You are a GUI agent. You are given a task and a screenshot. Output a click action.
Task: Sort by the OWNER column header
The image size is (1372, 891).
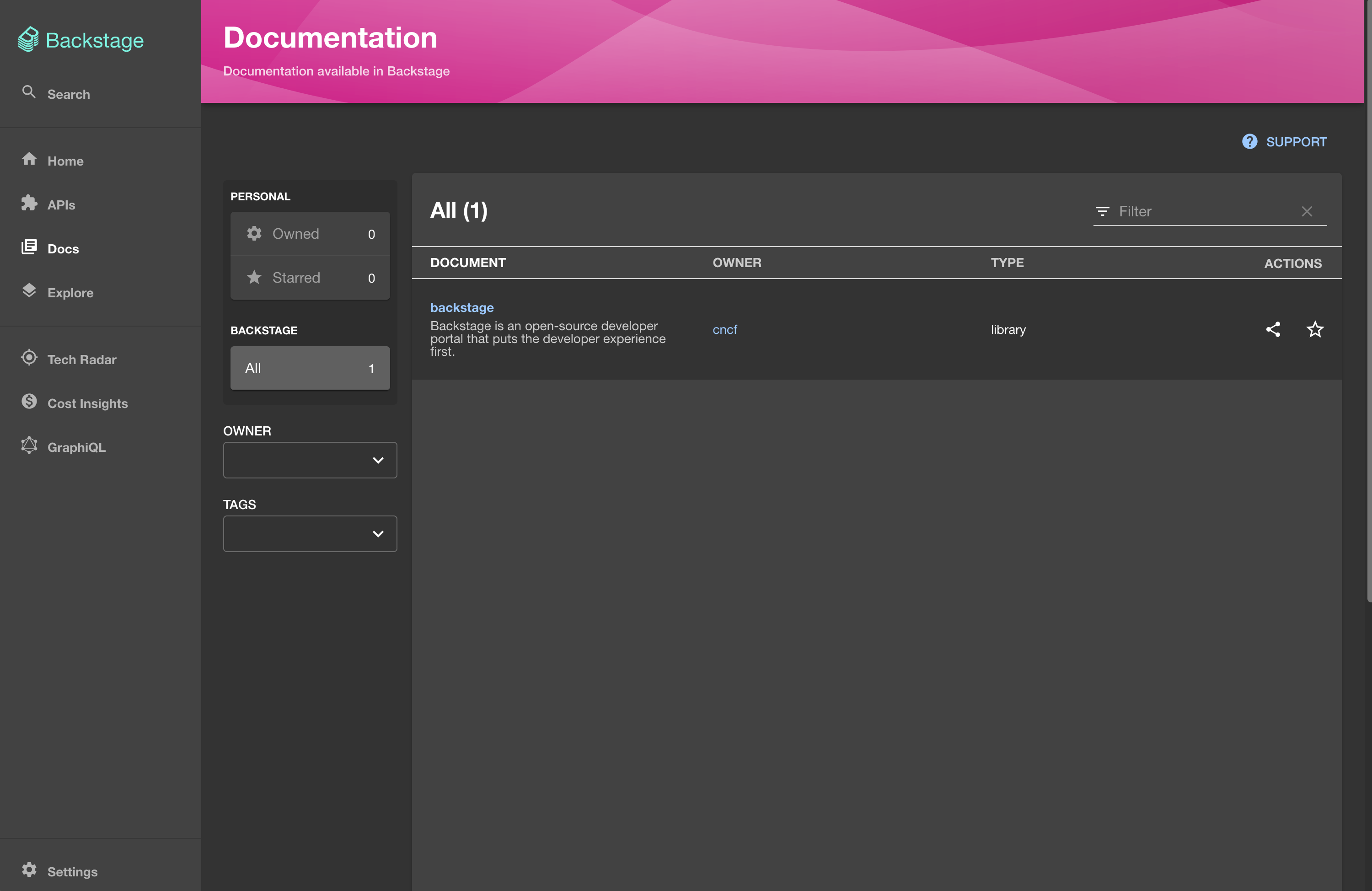pos(737,263)
